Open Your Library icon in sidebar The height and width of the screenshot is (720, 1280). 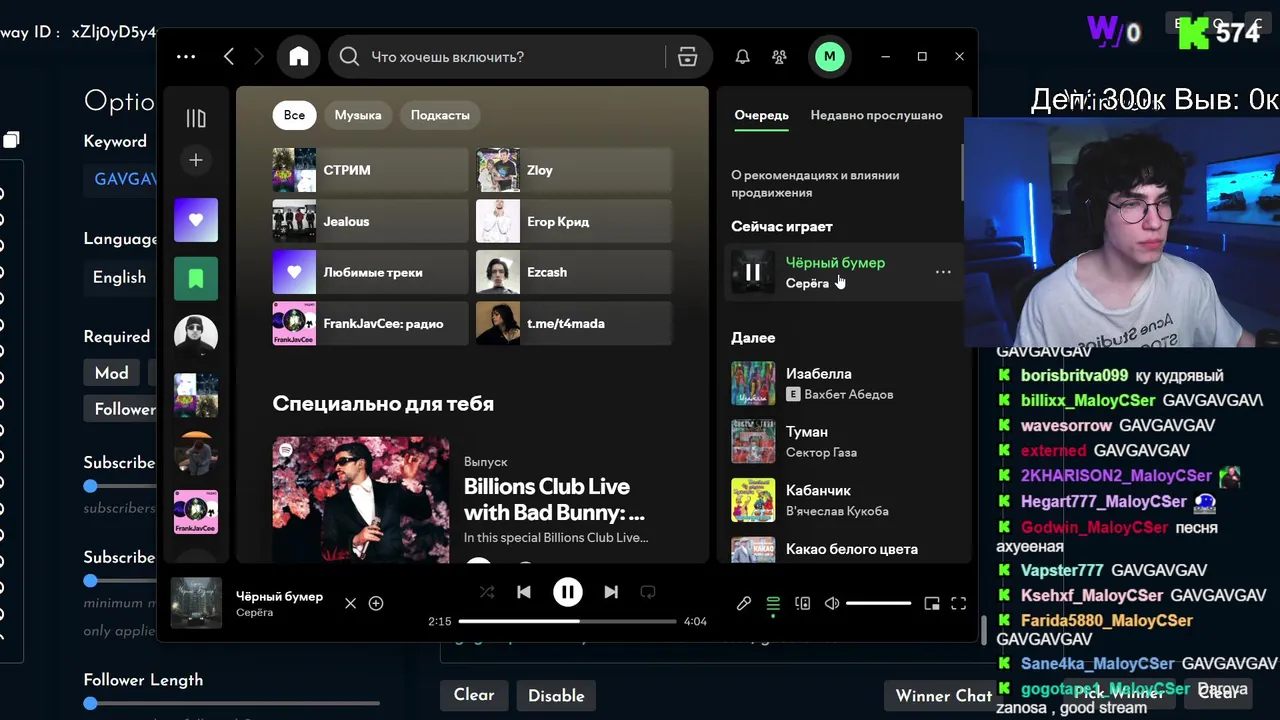(x=196, y=119)
